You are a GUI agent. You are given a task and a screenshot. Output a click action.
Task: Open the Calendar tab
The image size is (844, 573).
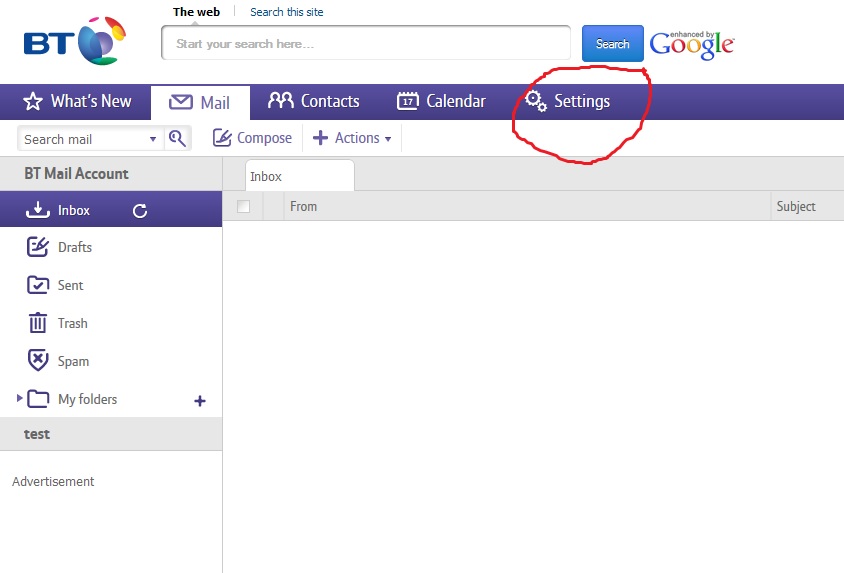point(441,101)
